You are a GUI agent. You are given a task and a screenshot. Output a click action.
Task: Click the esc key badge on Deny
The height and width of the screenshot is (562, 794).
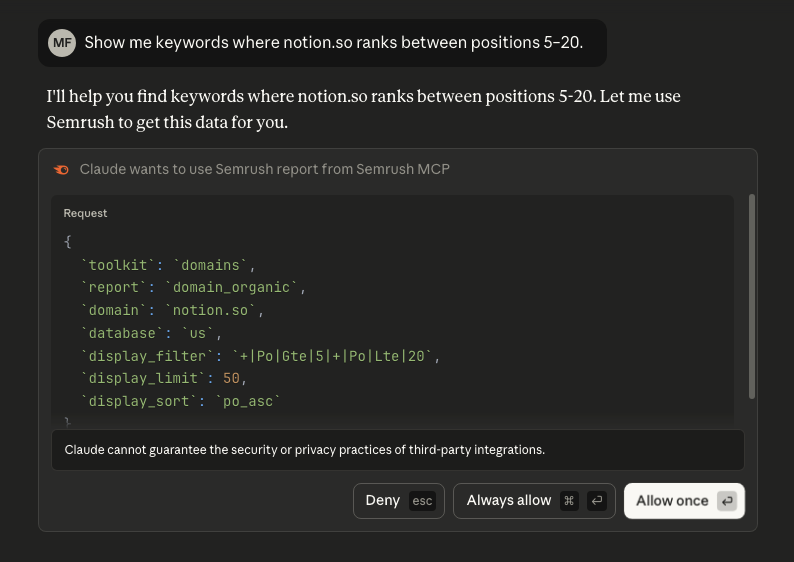[422, 501]
